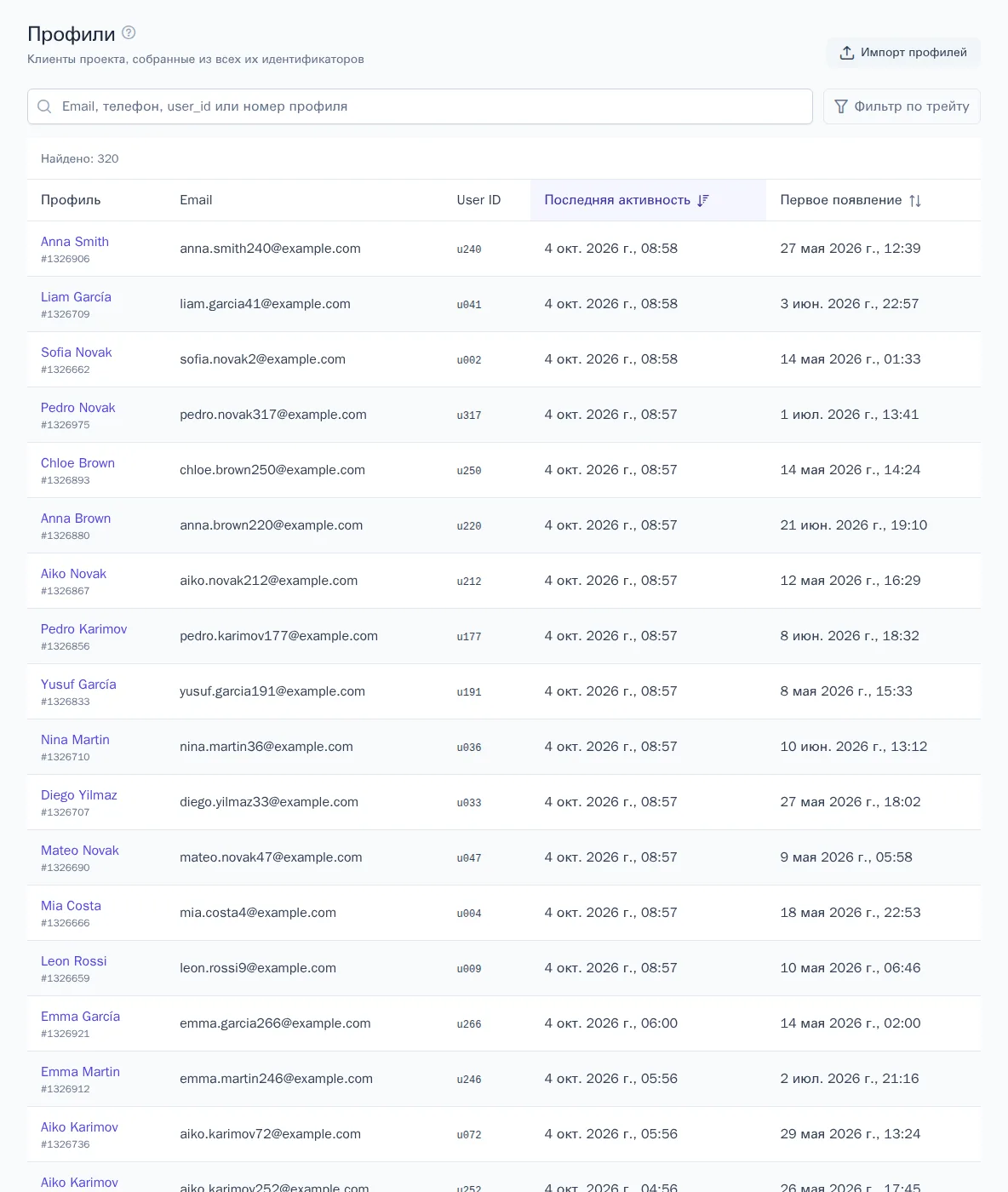
Task: Focus the profile search input field
Action: click(420, 106)
